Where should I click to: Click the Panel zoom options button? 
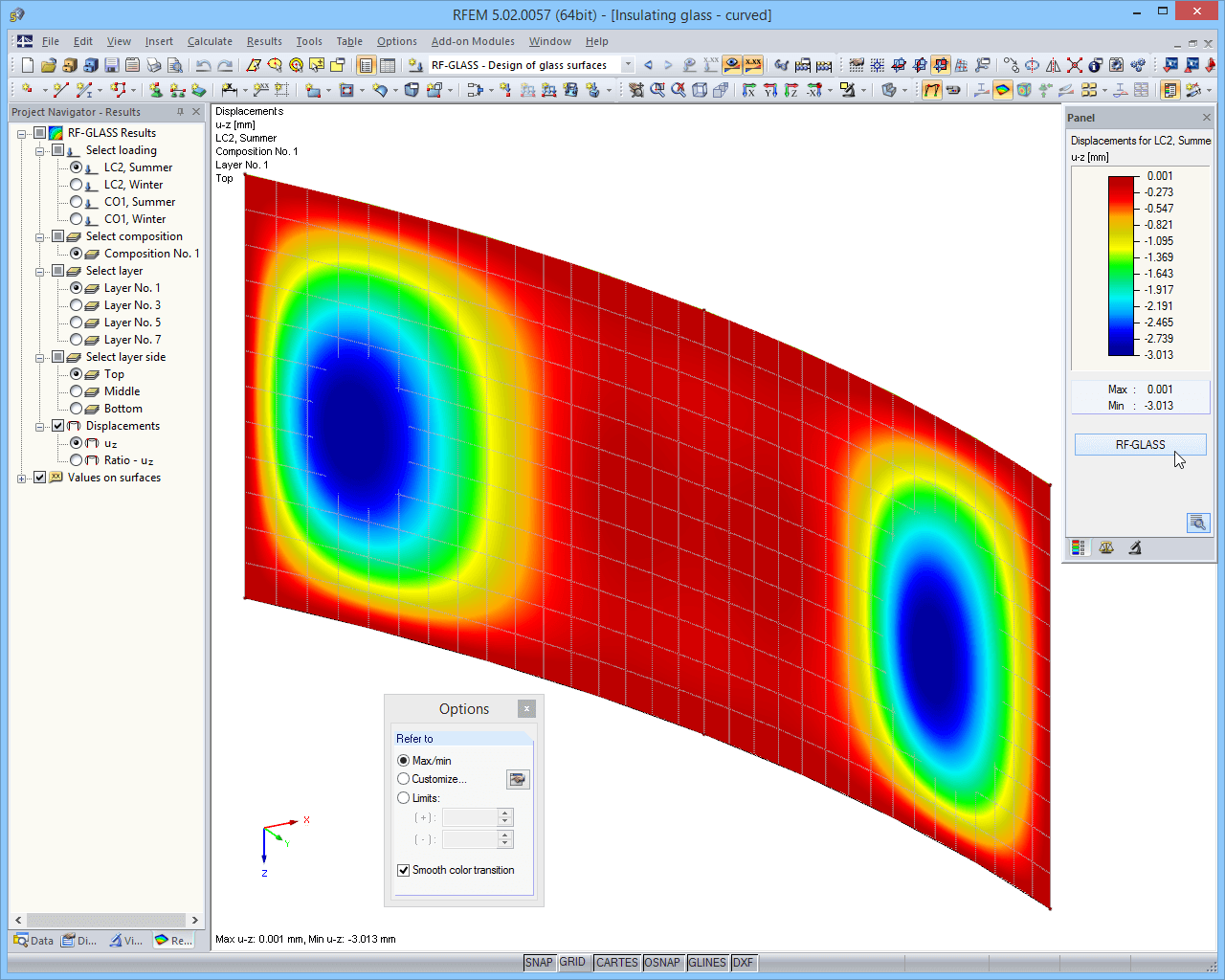click(x=1198, y=523)
